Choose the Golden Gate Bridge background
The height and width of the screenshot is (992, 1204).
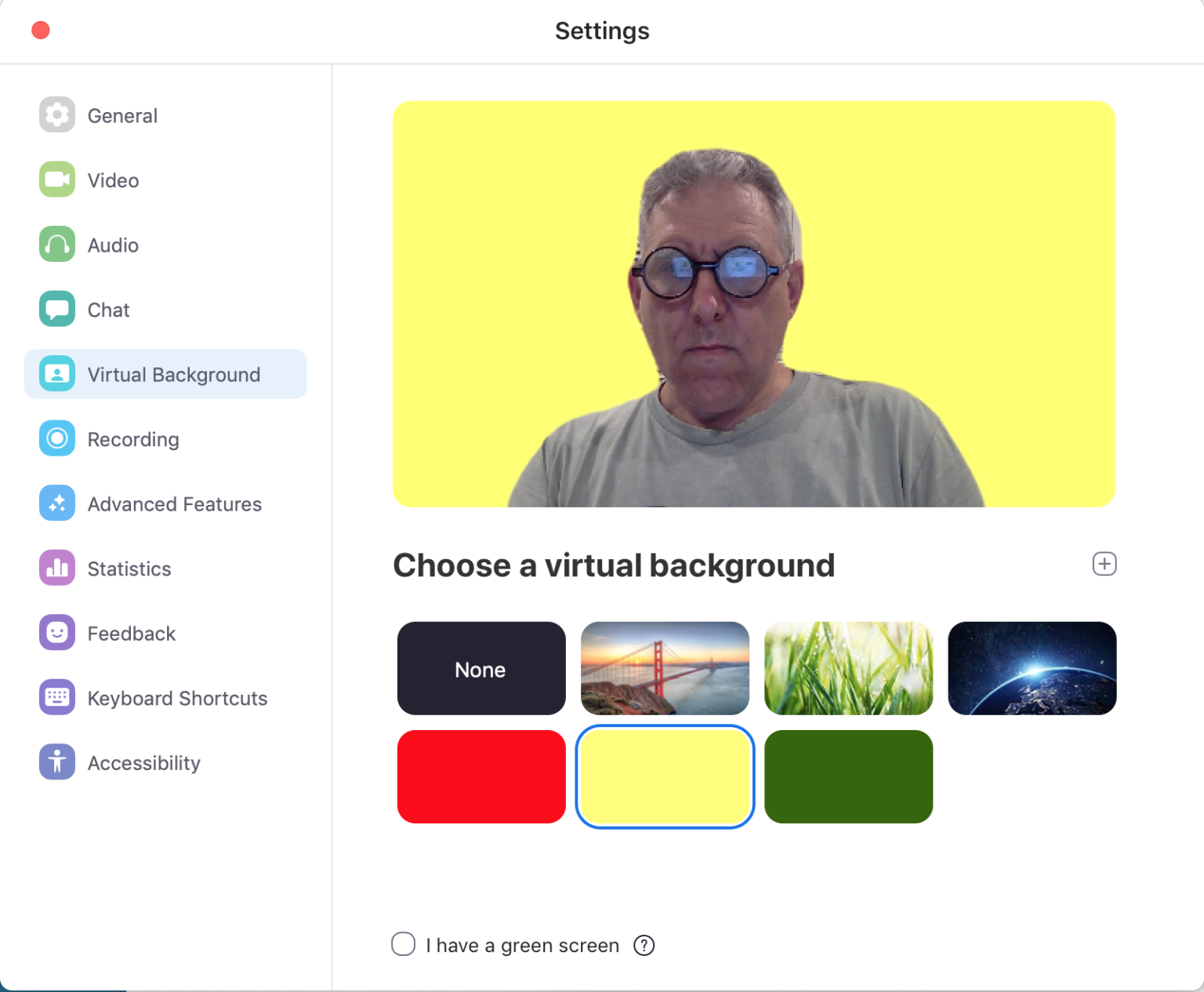(665, 668)
